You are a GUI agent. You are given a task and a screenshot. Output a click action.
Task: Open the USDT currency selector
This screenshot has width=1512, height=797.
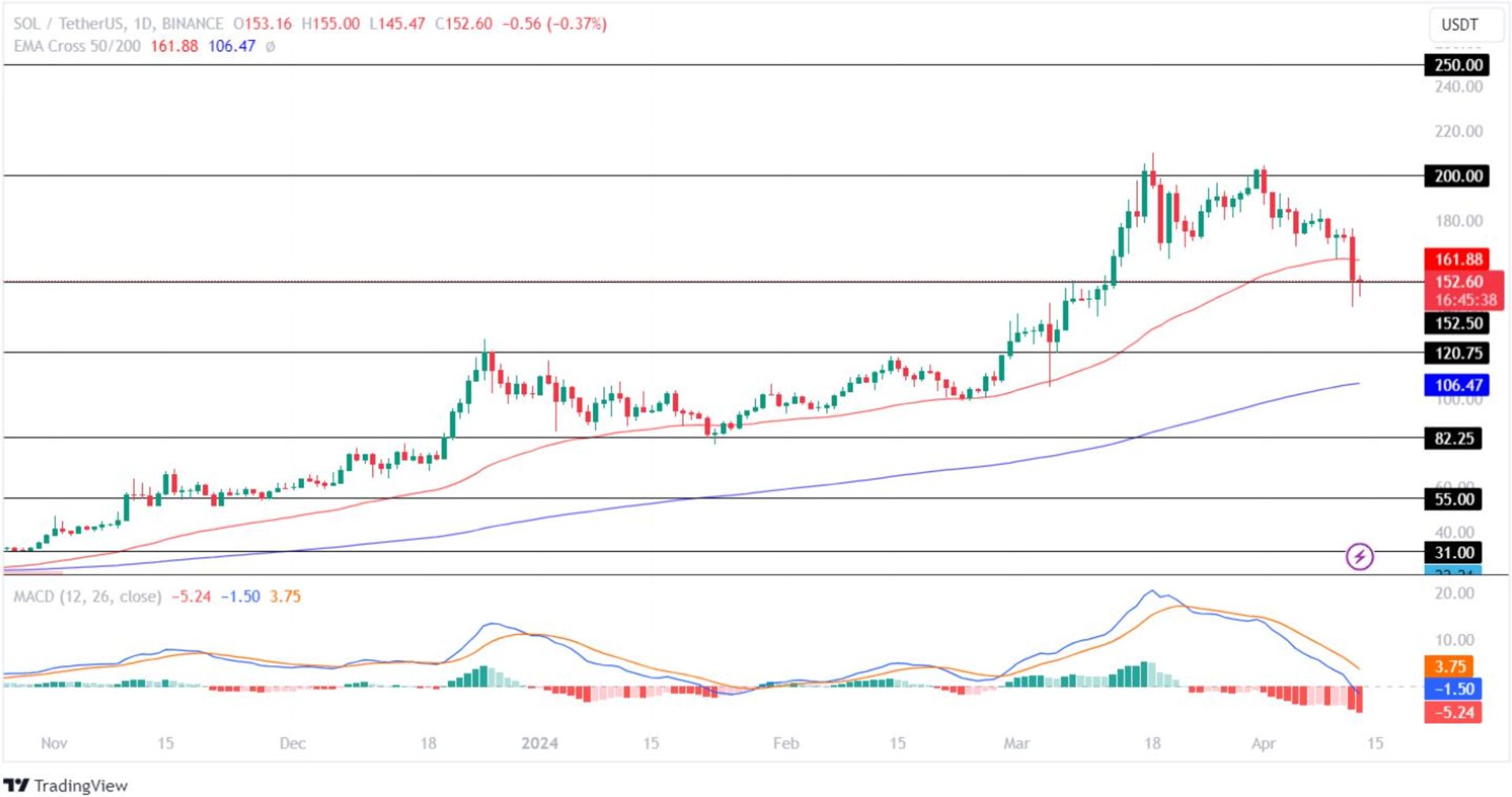click(x=1459, y=24)
